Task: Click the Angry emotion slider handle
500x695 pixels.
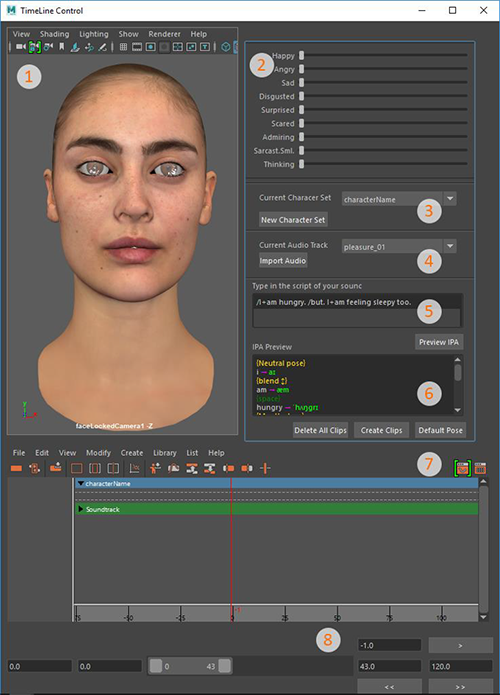Action: click(301, 69)
